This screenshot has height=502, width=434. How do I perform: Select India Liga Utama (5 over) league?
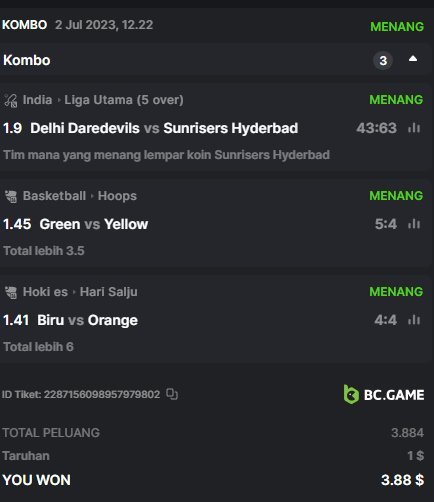coord(103,100)
